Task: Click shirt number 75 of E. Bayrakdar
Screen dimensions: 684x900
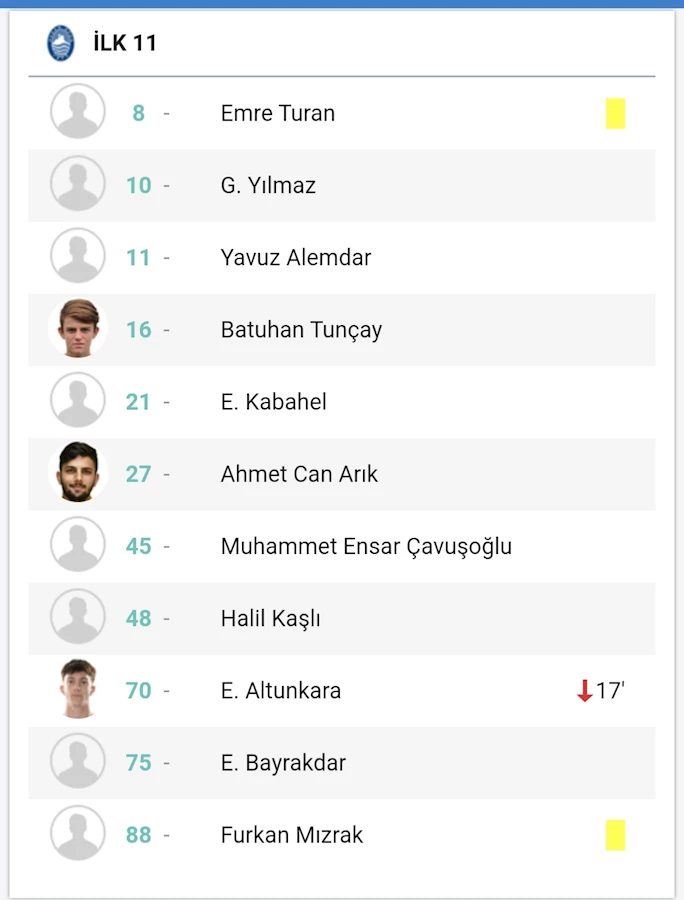Action: click(139, 763)
